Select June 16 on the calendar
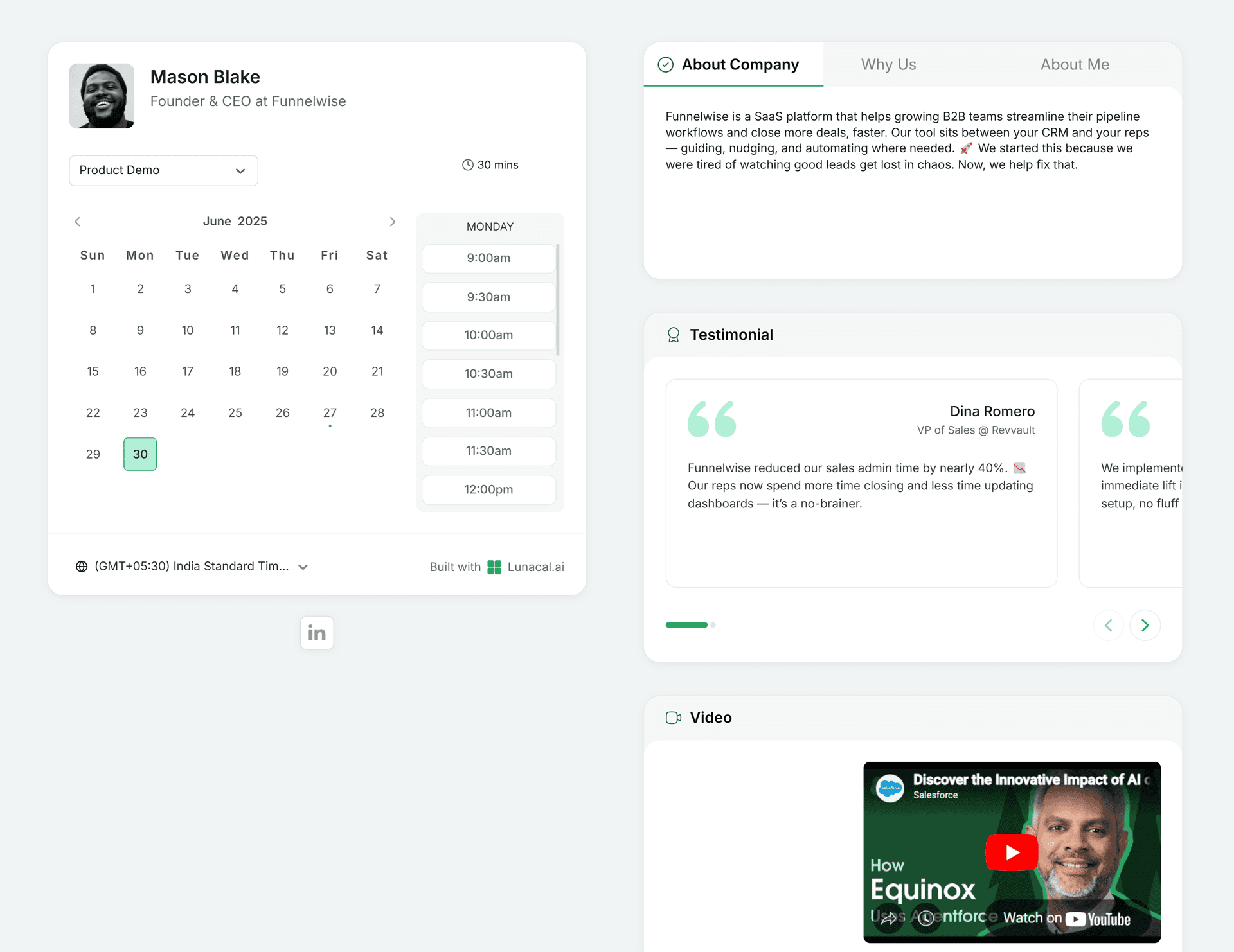The image size is (1234, 952). click(140, 372)
